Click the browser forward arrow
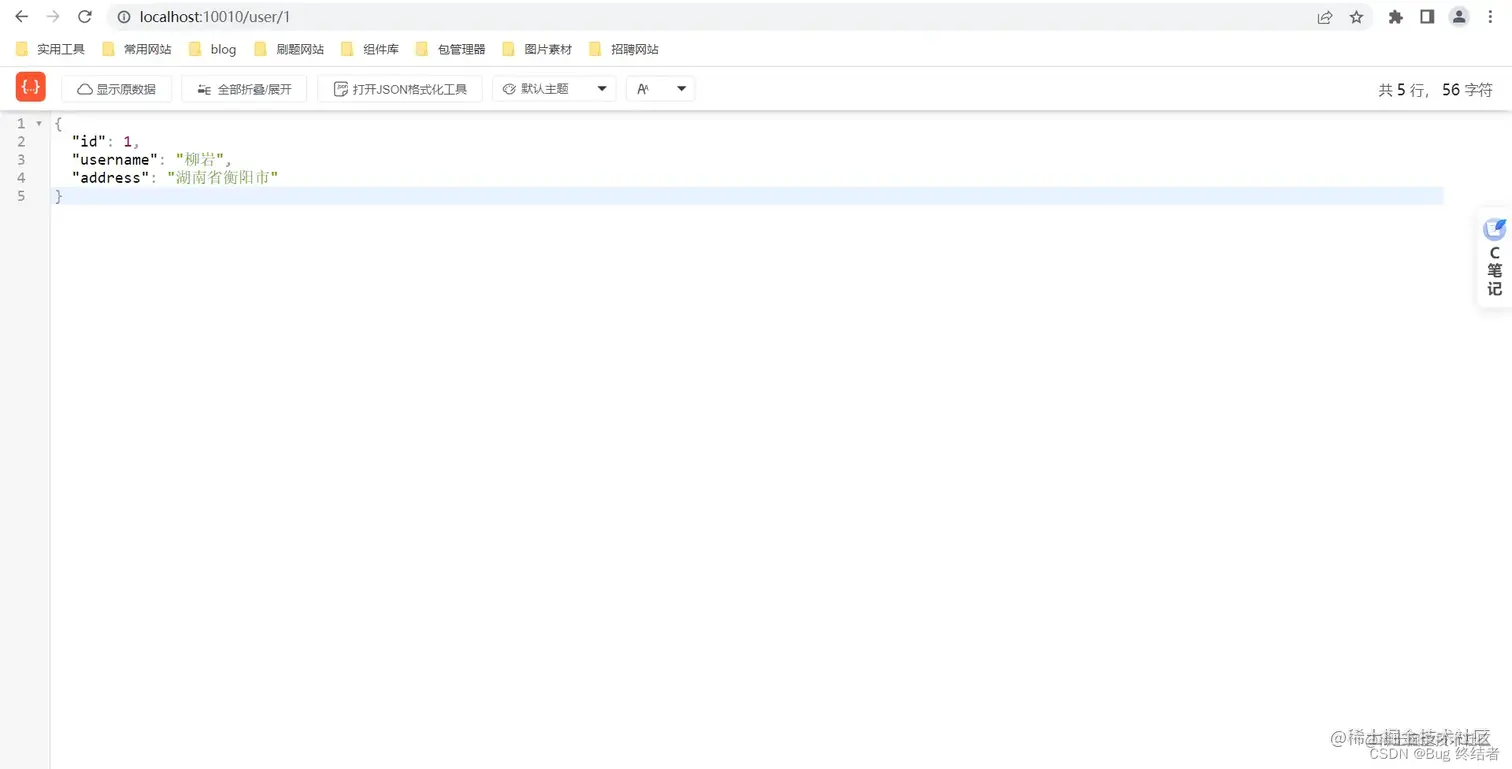The height and width of the screenshot is (769, 1512). click(53, 17)
